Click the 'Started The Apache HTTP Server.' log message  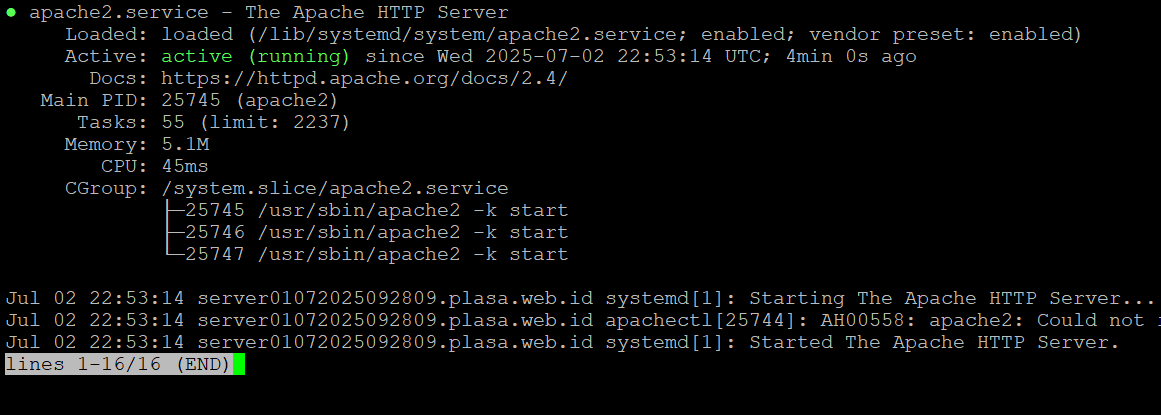934,342
